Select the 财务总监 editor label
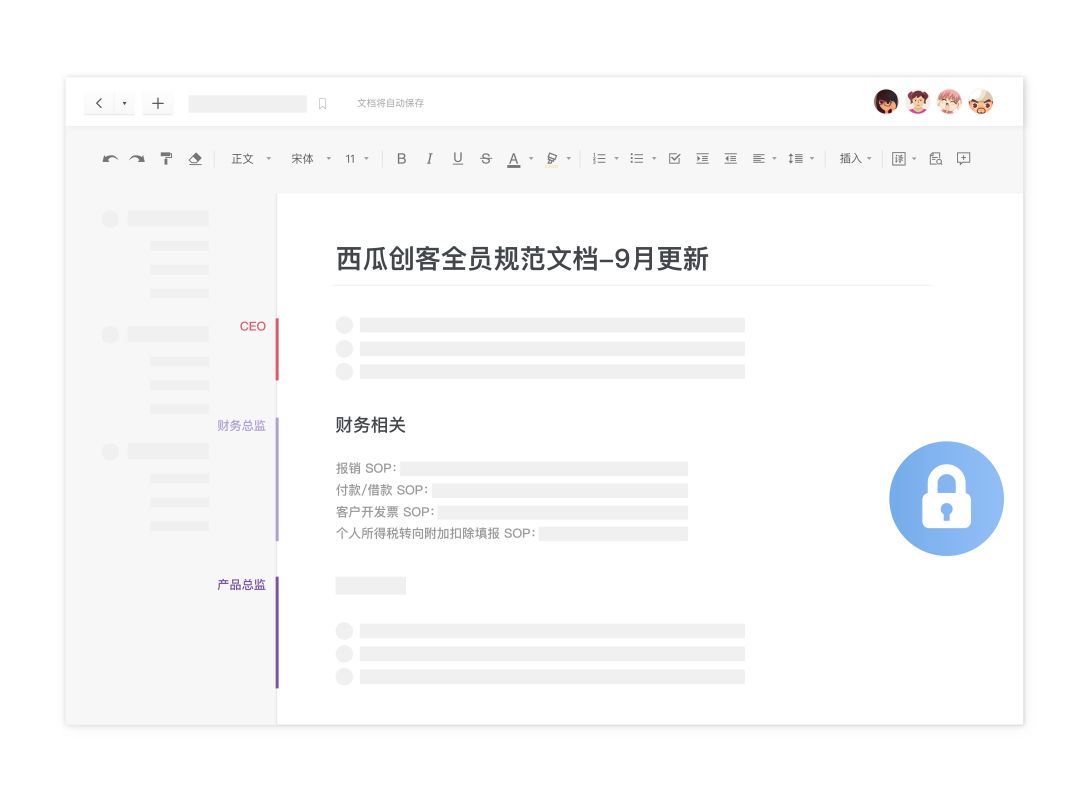Screen dimensions: 1080x803 241,426
